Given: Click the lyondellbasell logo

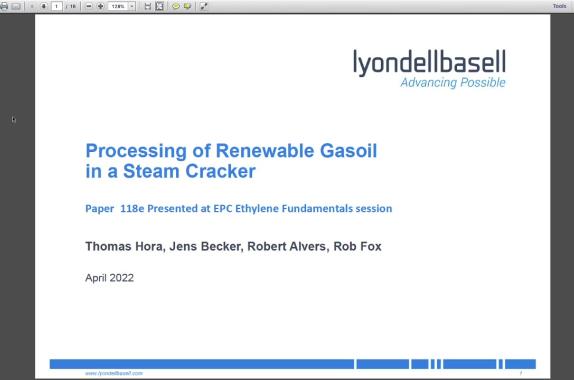Looking at the screenshot, I should click(x=429, y=69).
